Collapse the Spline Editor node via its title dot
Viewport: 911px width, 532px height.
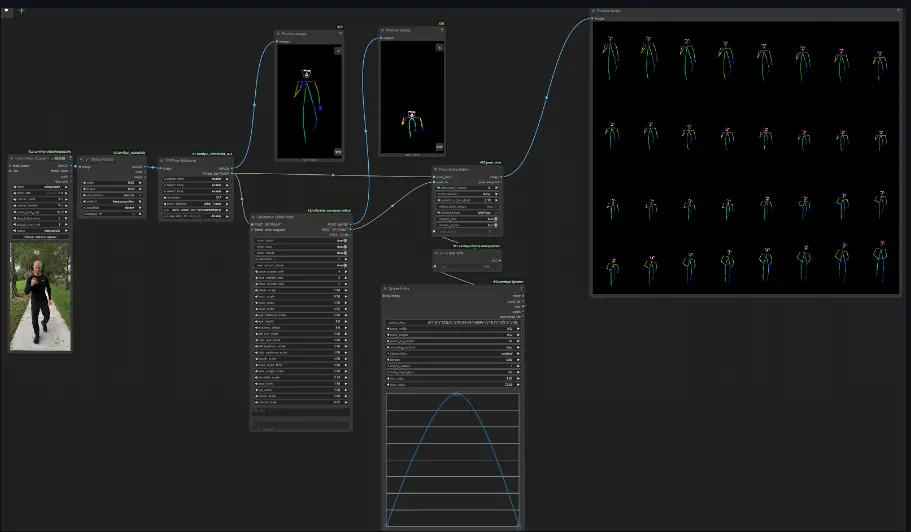point(386,289)
